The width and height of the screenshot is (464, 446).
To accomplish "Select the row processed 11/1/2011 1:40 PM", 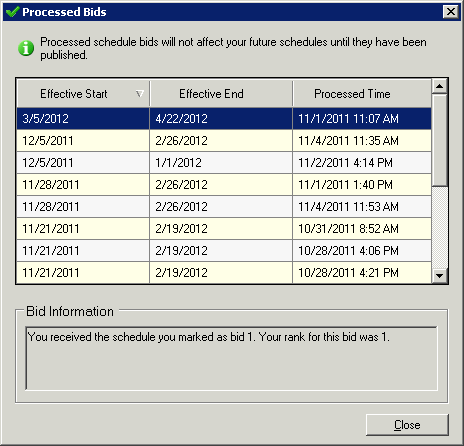I will tap(224, 185).
